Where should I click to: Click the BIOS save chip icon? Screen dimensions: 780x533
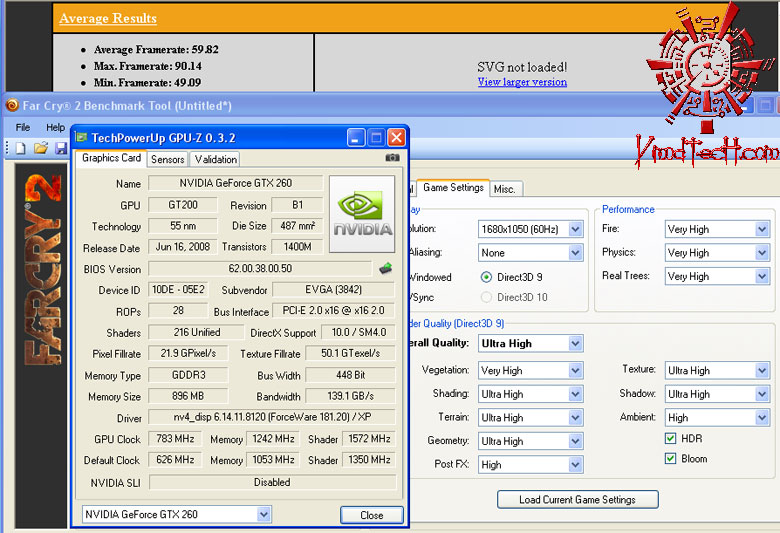click(x=386, y=269)
